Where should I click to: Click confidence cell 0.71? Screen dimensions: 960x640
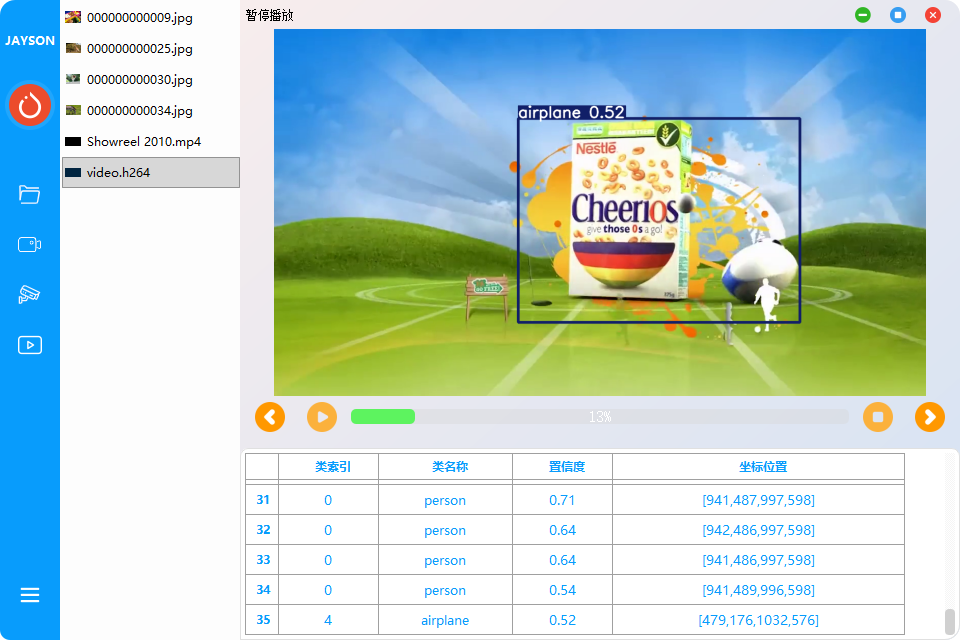coord(563,500)
